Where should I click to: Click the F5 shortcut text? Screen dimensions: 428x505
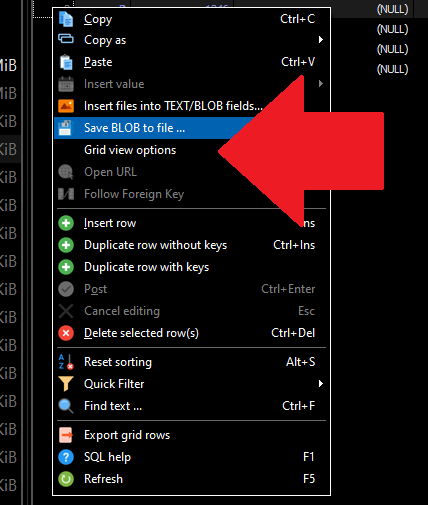309,479
